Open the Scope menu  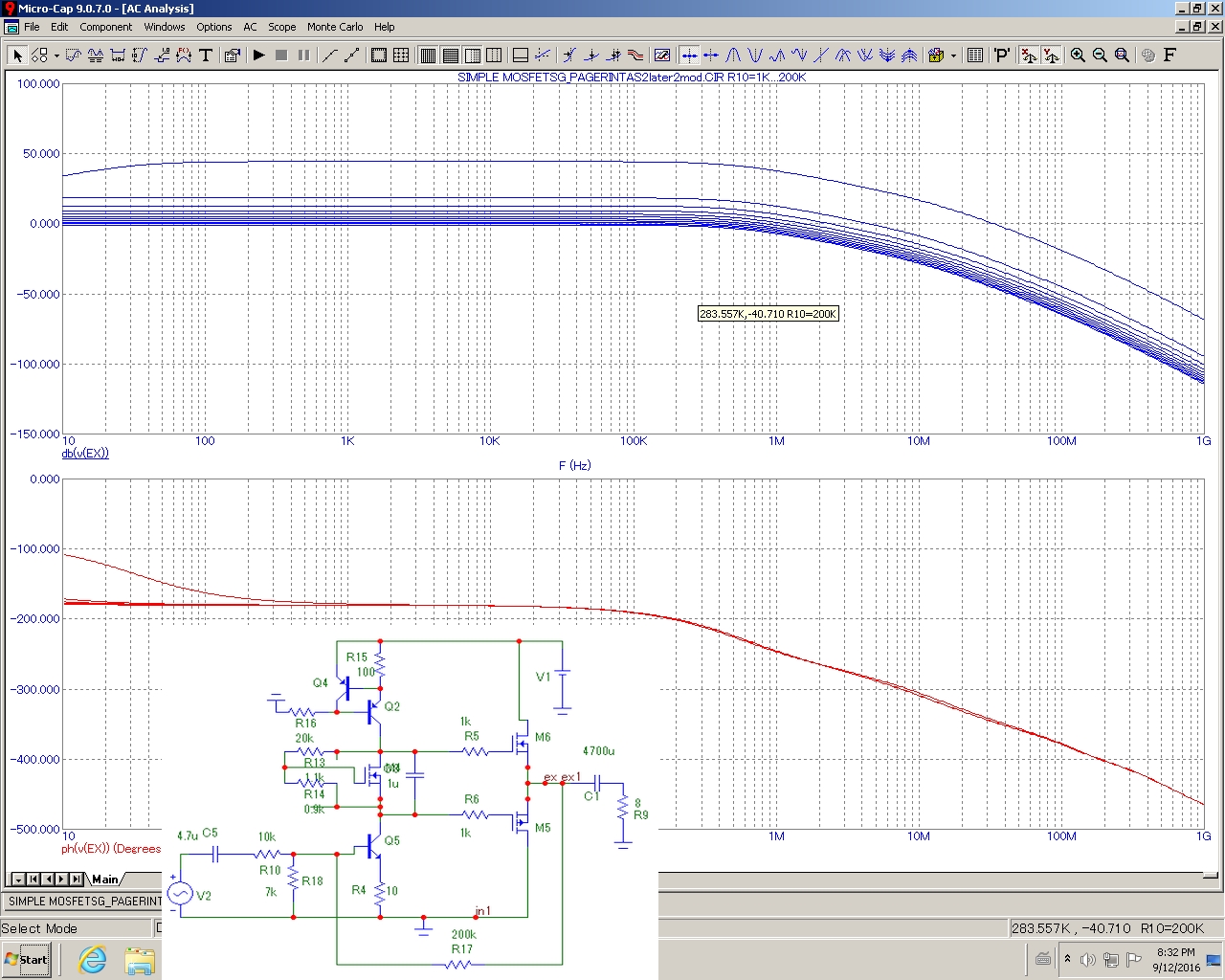click(x=281, y=27)
